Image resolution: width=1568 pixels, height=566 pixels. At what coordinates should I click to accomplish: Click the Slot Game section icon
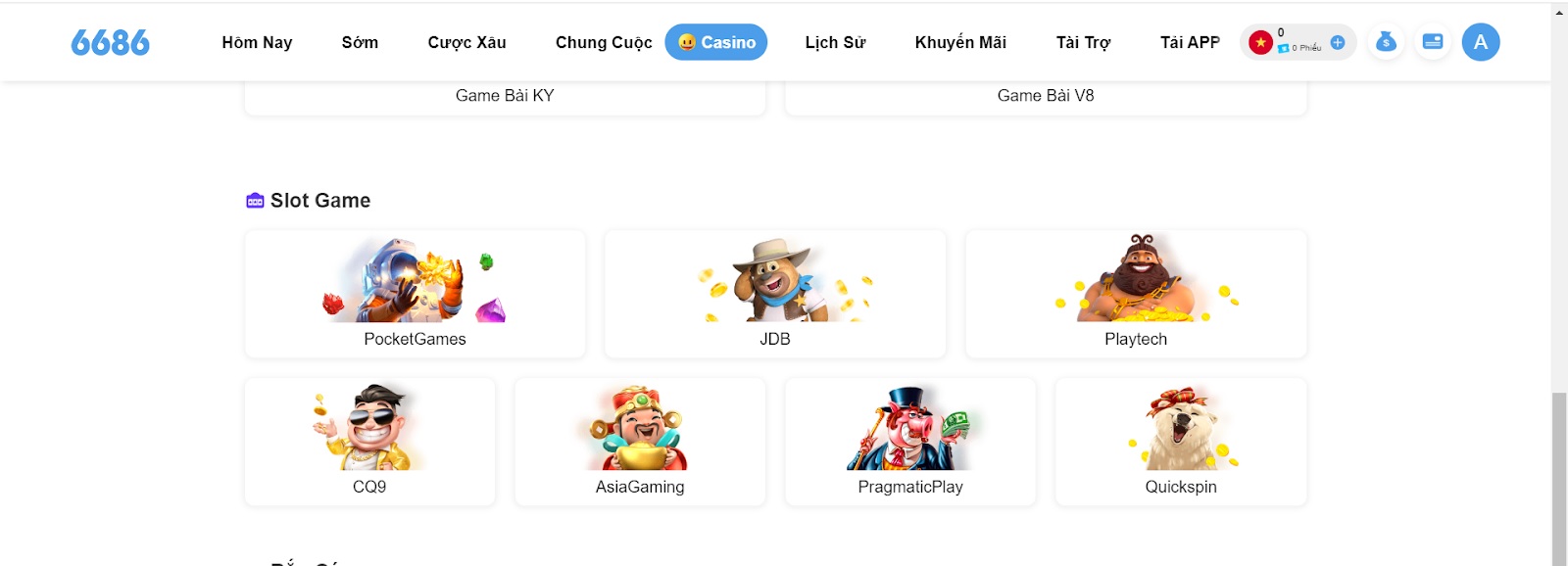(255, 201)
